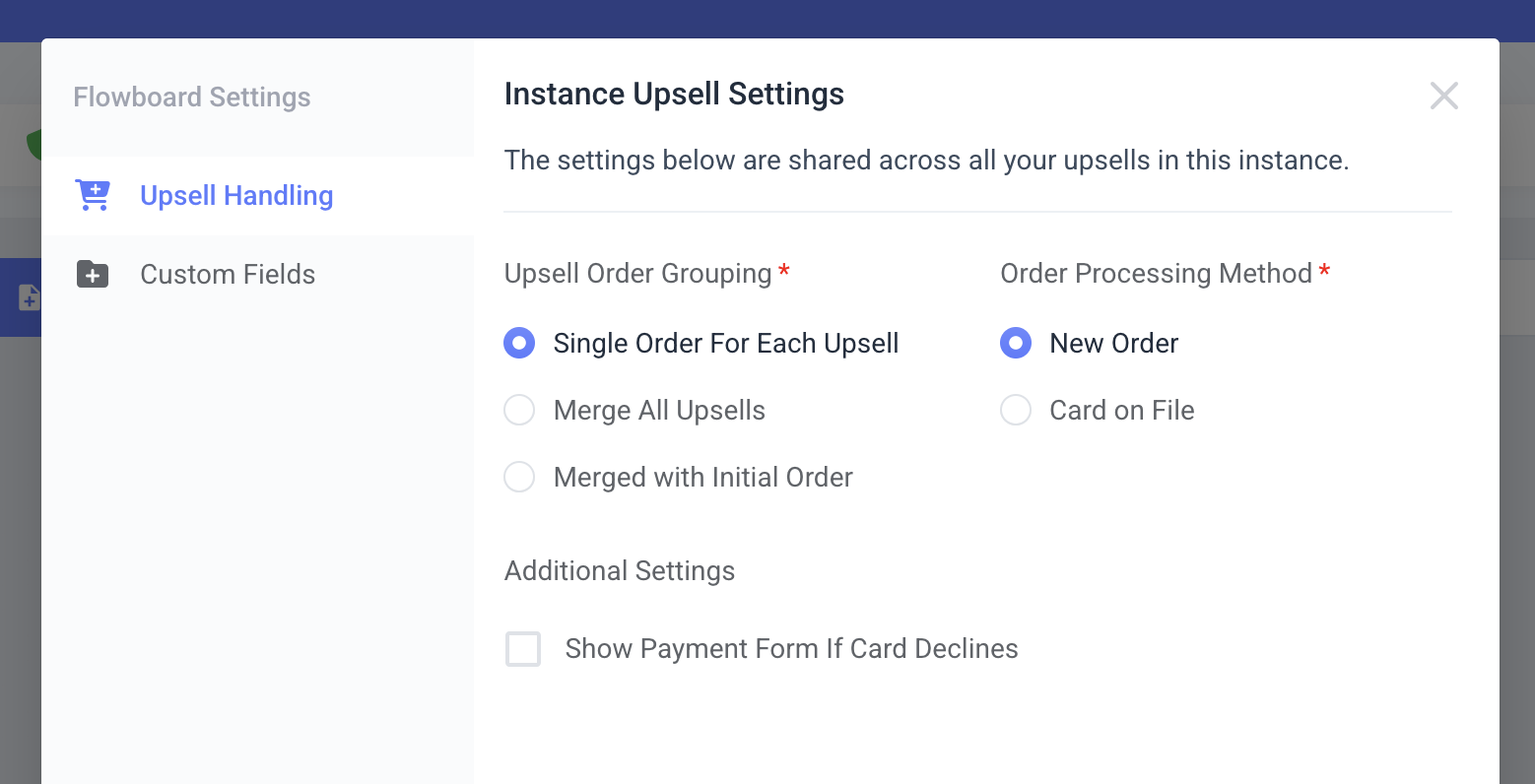Click the Upsell Order Grouping field label

(x=637, y=273)
